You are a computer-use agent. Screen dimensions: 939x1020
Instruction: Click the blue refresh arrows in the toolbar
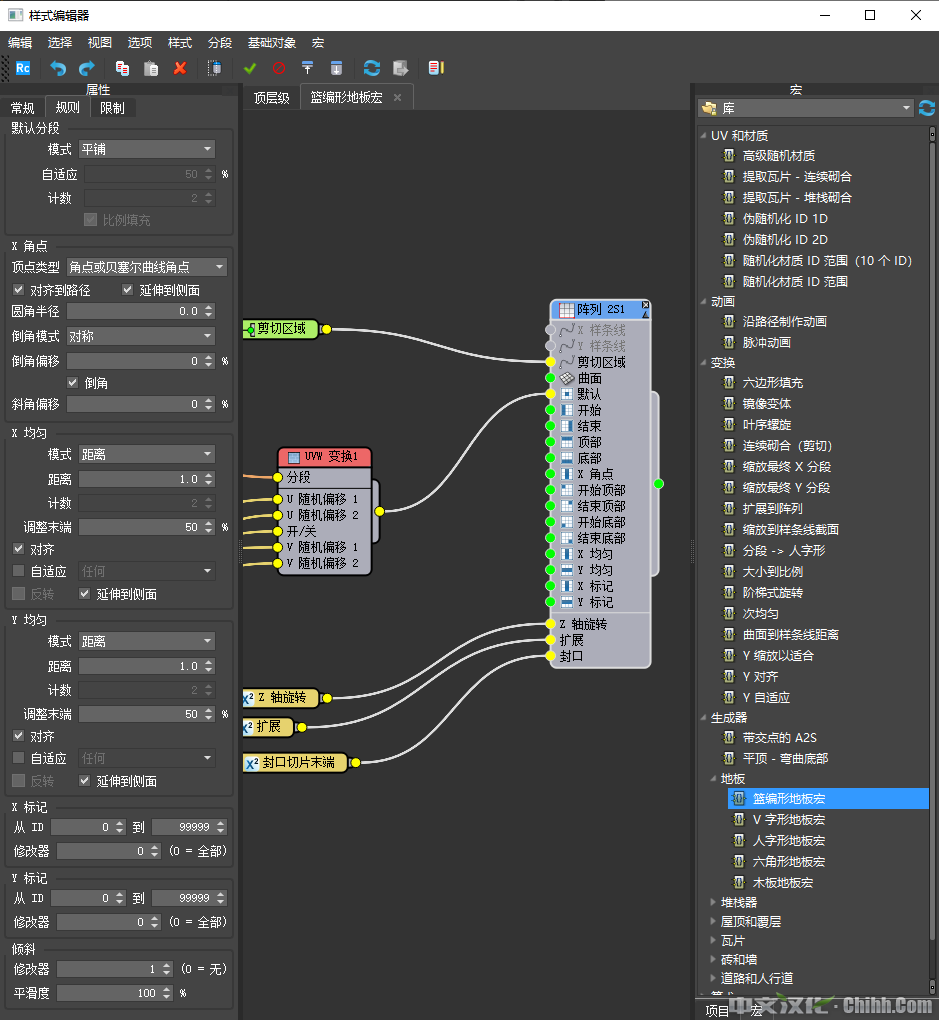click(372, 68)
